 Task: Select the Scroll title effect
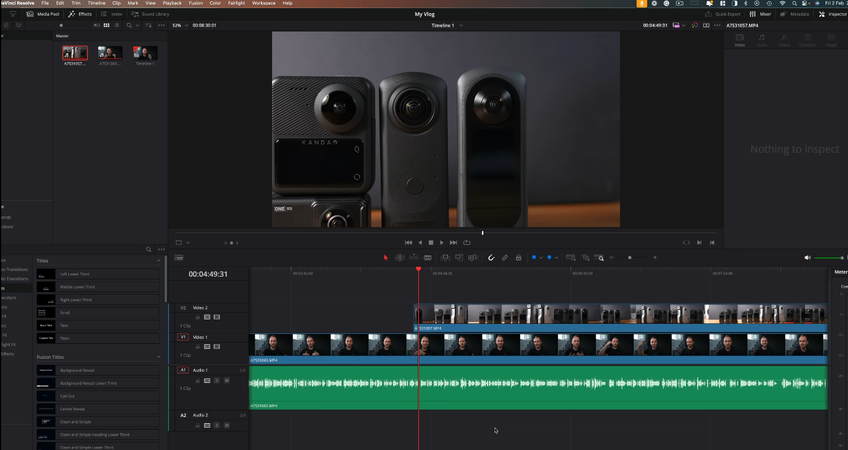pyautogui.click(x=98, y=313)
